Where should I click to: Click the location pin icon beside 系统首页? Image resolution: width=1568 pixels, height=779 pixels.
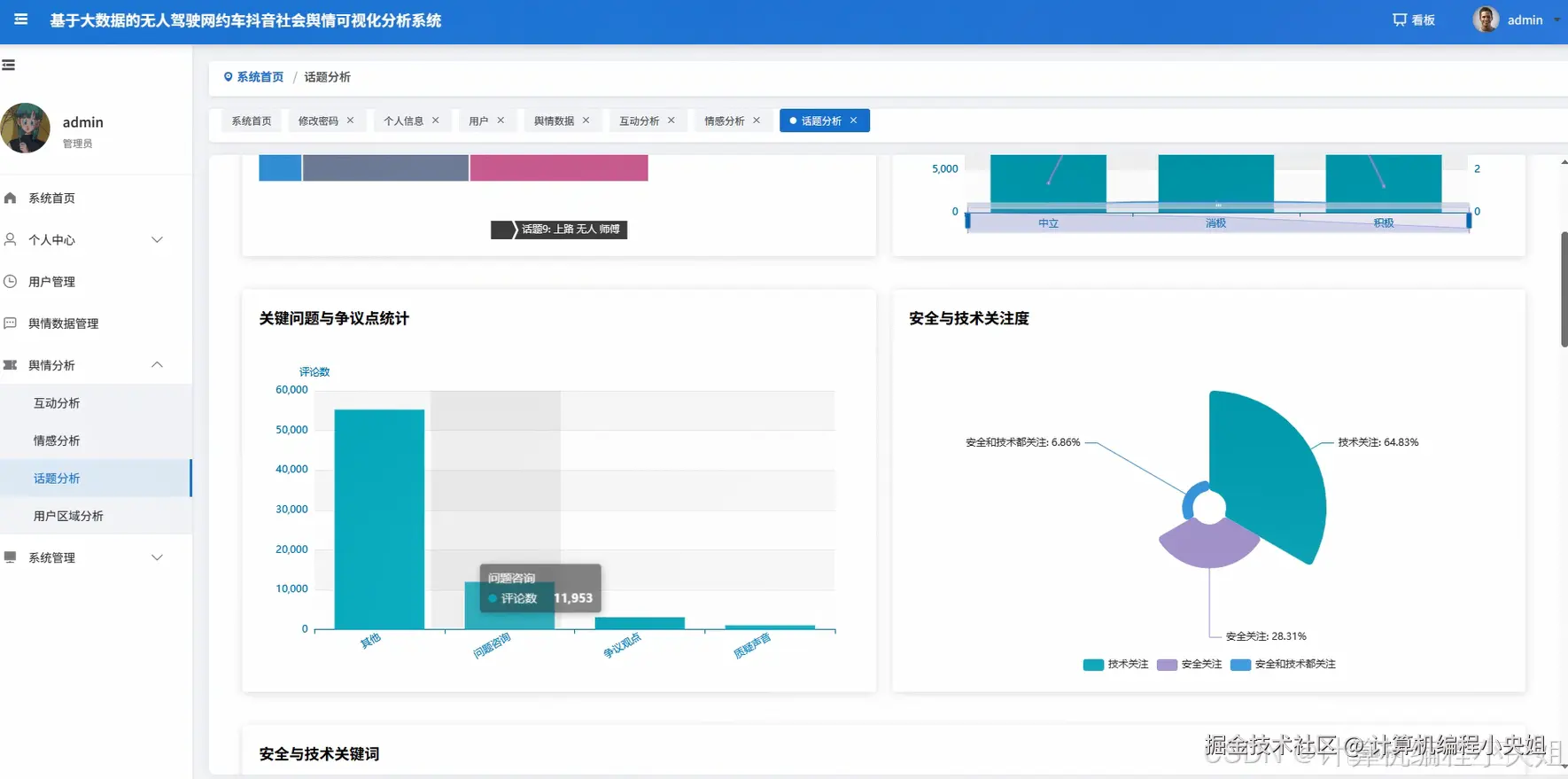click(228, 77)
